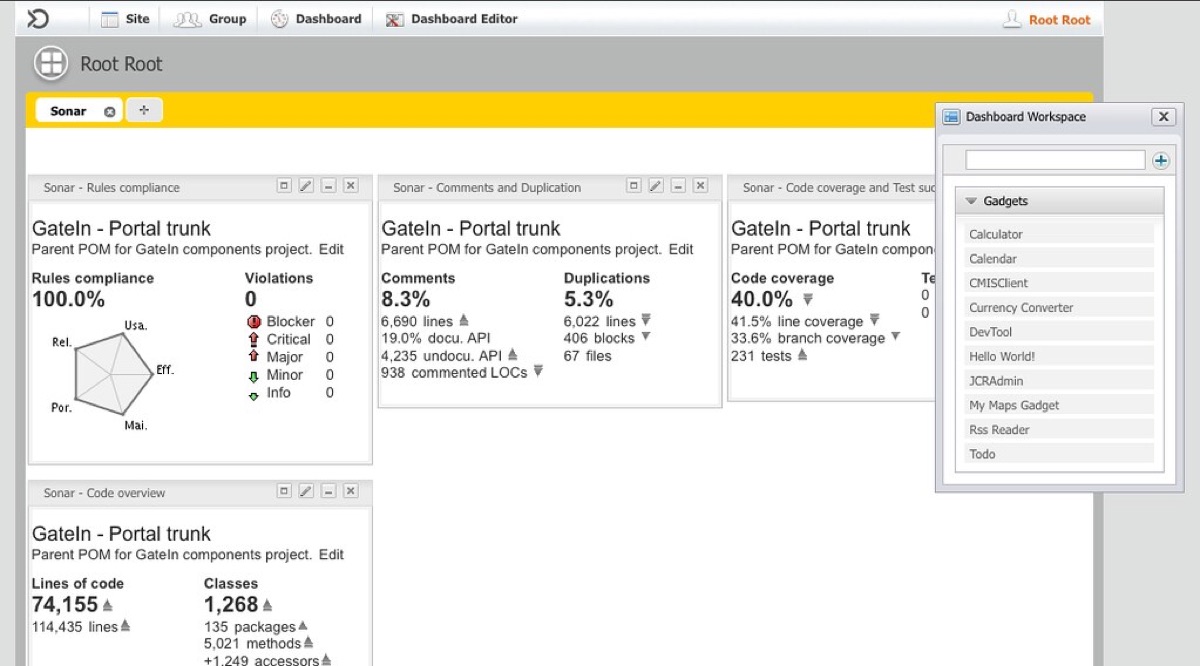Click the round dashboard grid icon beside Root Root
The height and width of the screenshot is (666, 1200).
pos(51,63)
